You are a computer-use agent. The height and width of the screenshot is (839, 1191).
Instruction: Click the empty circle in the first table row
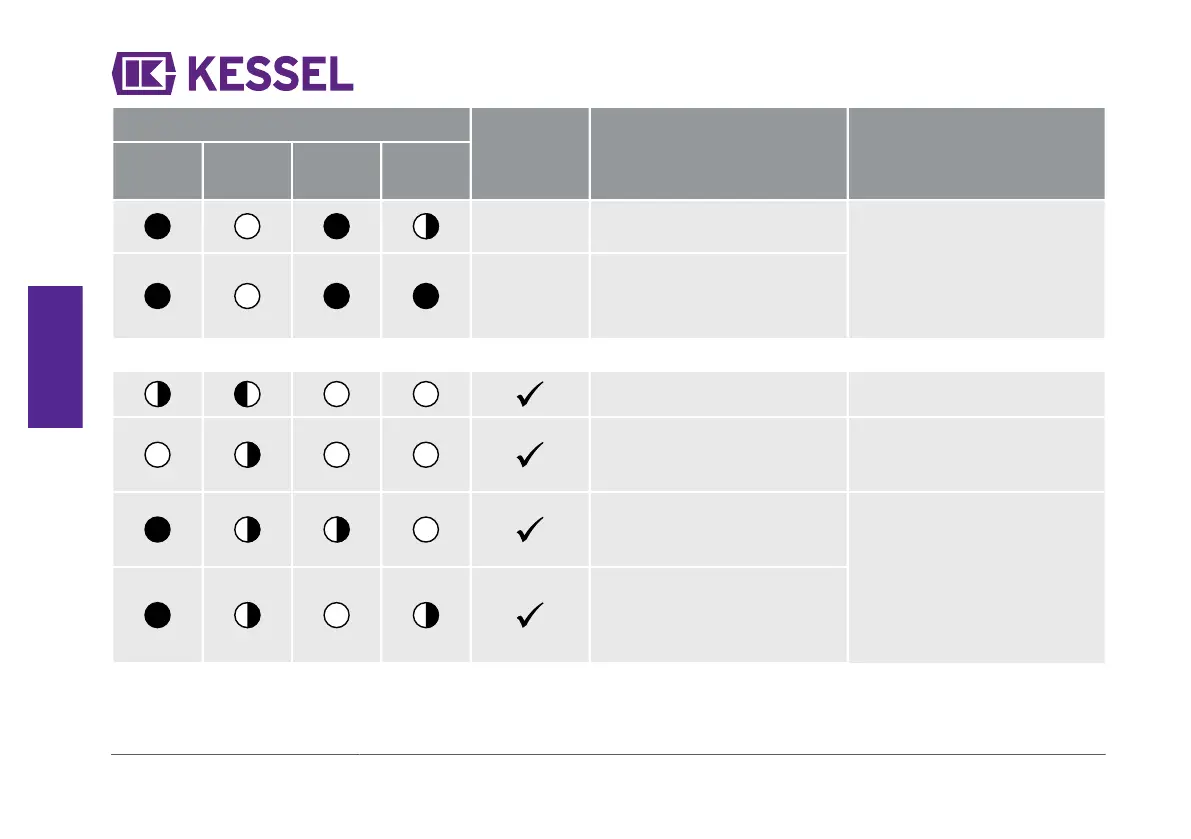tap(247, 226)
